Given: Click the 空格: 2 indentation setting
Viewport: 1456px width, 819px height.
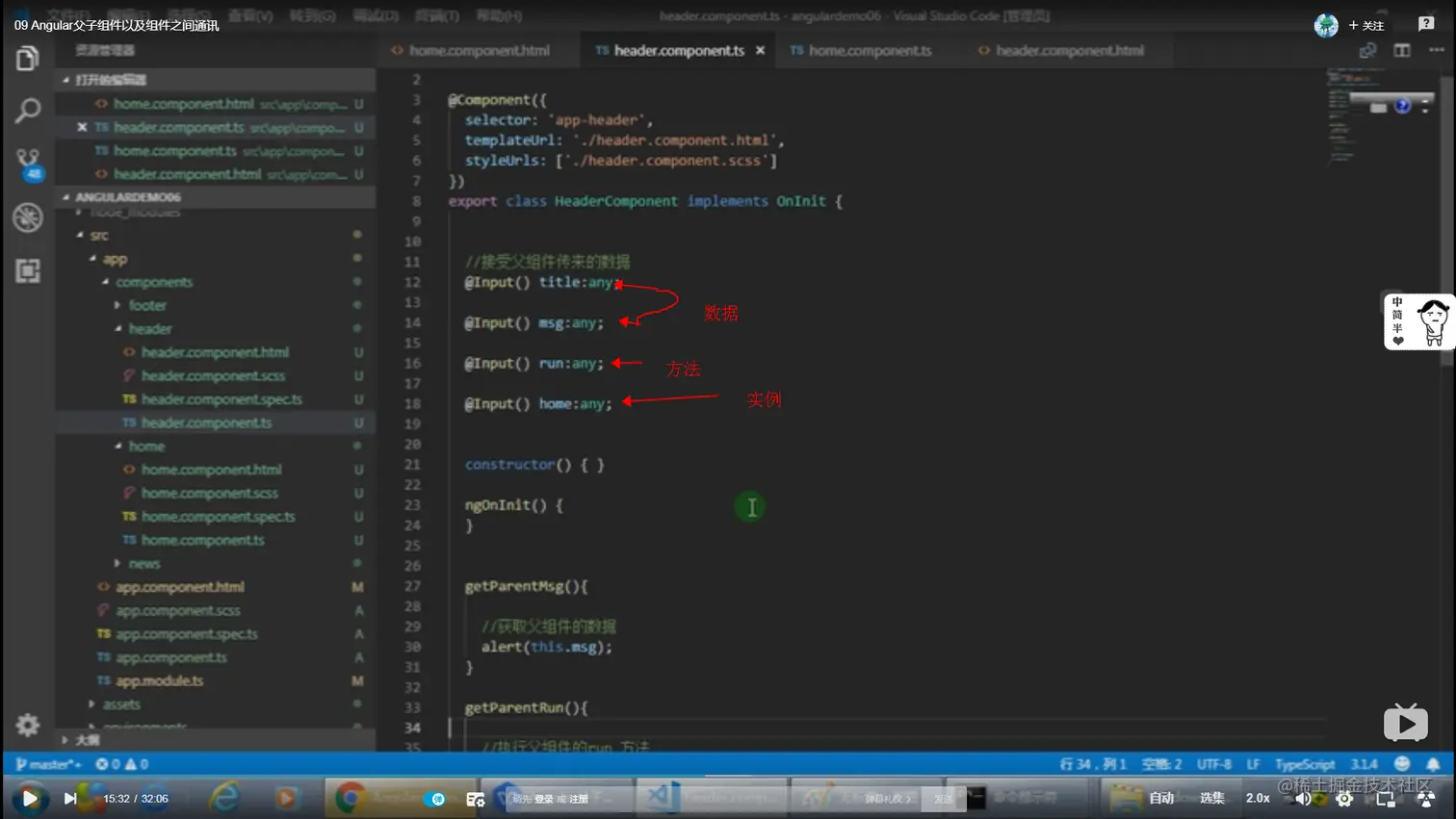Looking at the screenshot, I should pyautogui.click(x=1161, y=764).
